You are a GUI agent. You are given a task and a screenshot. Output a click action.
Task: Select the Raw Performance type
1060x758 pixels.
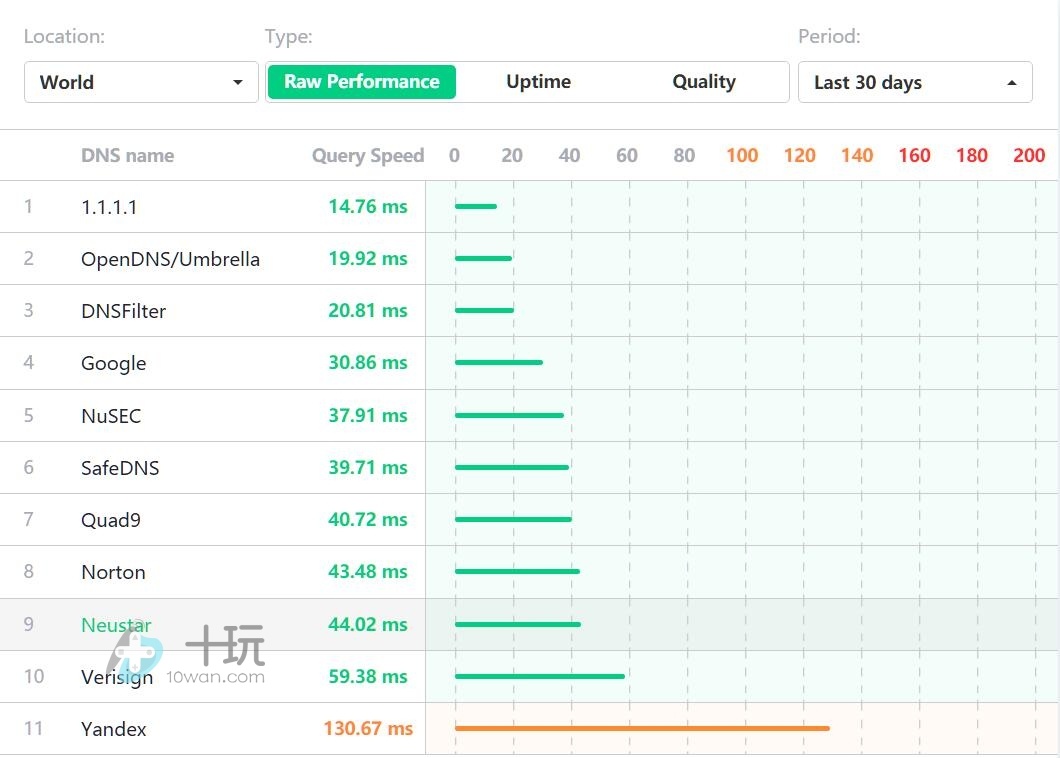(x=361, y=82)
